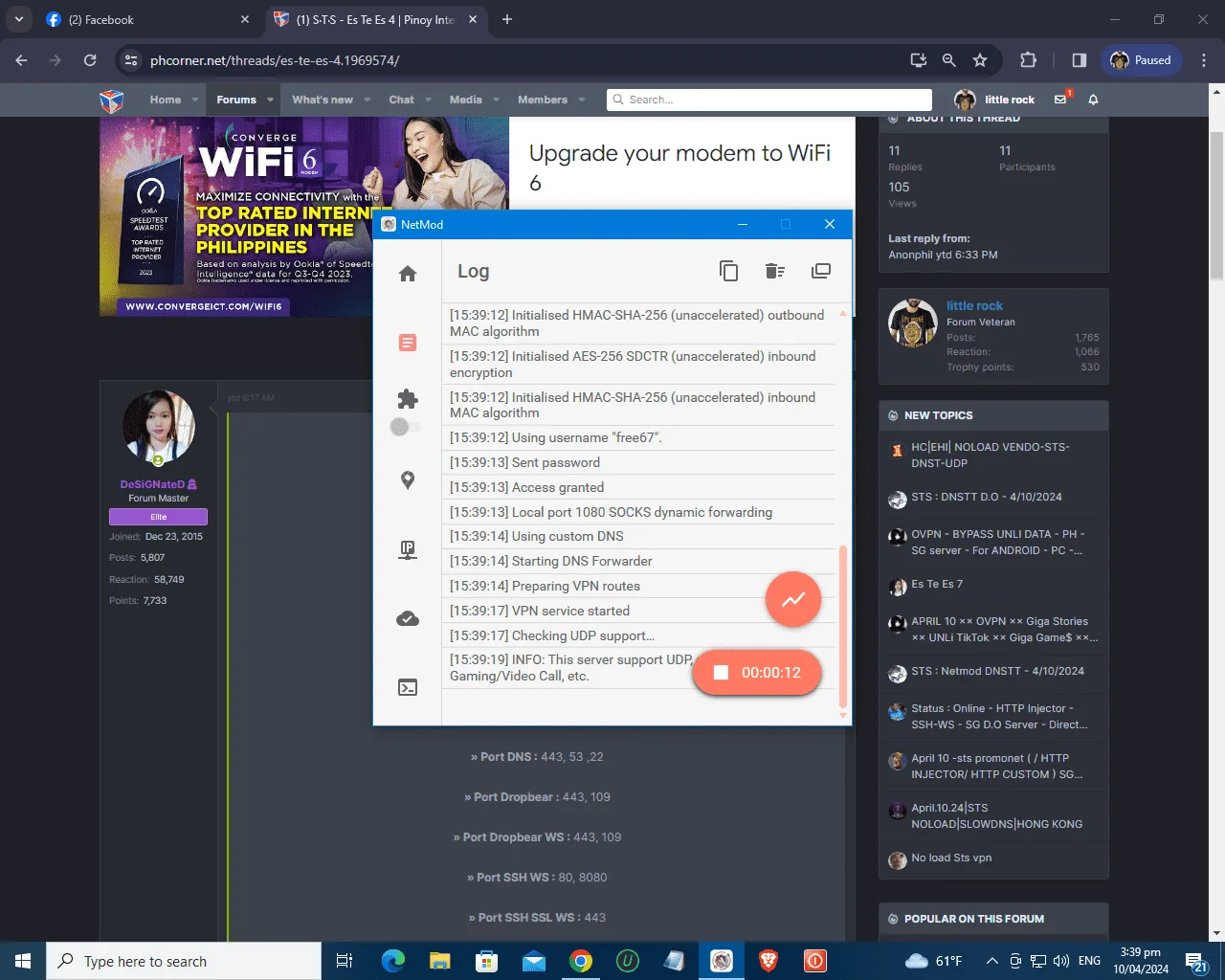Expand the Members dropdown arrow

coord(581,100)
